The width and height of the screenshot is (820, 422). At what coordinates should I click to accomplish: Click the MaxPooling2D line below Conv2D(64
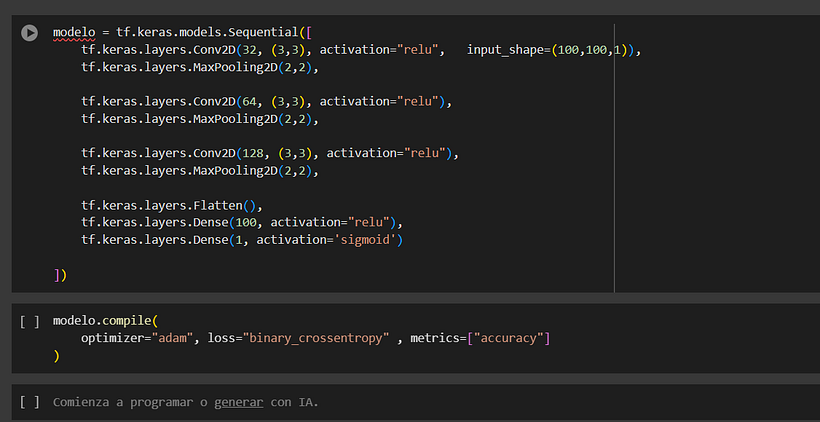pyautogui.click(x=200, y=119)
